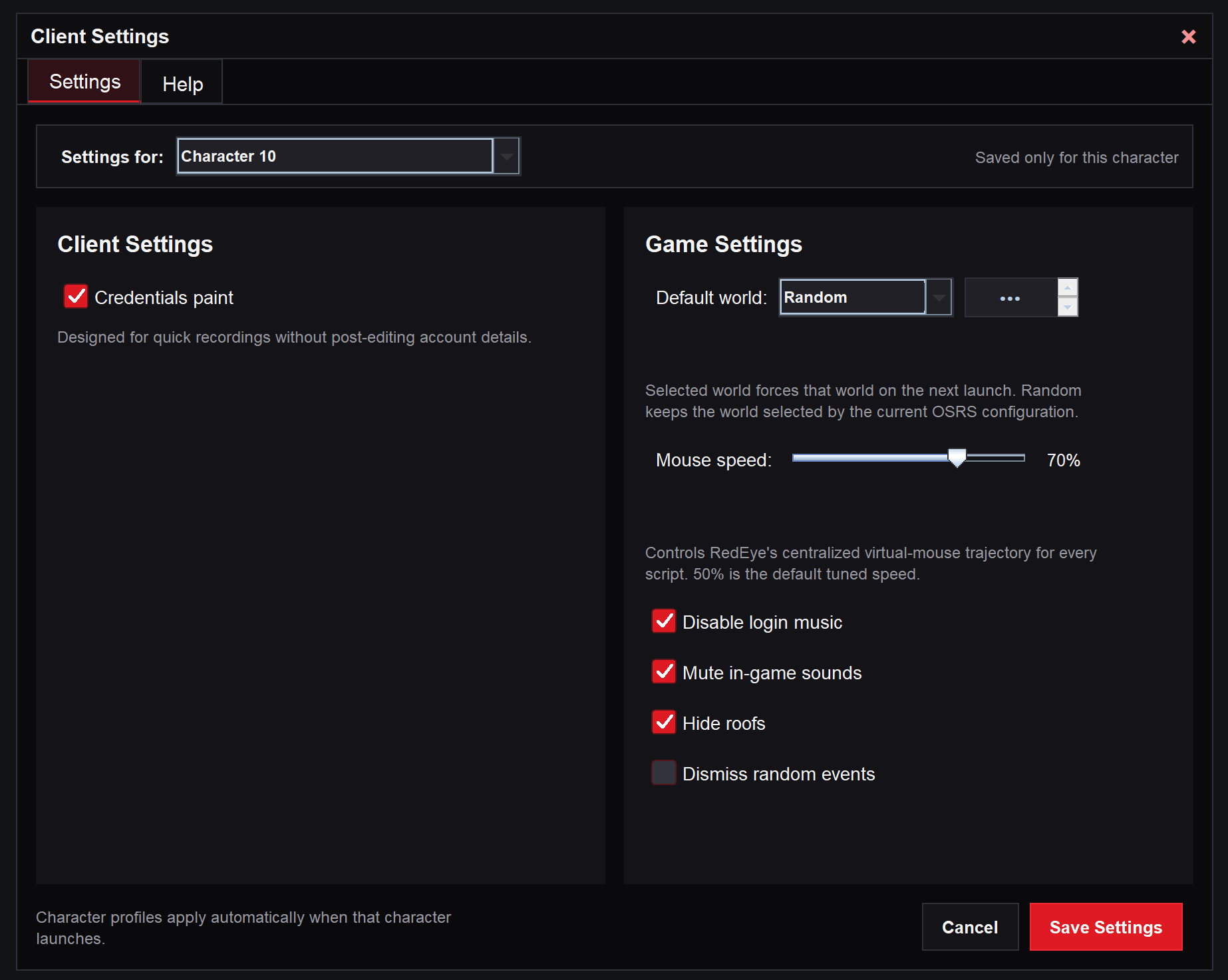Click the 70% mouse speed value
Viewport: 1228px width, 980px height.
(x=1063, y=460)
